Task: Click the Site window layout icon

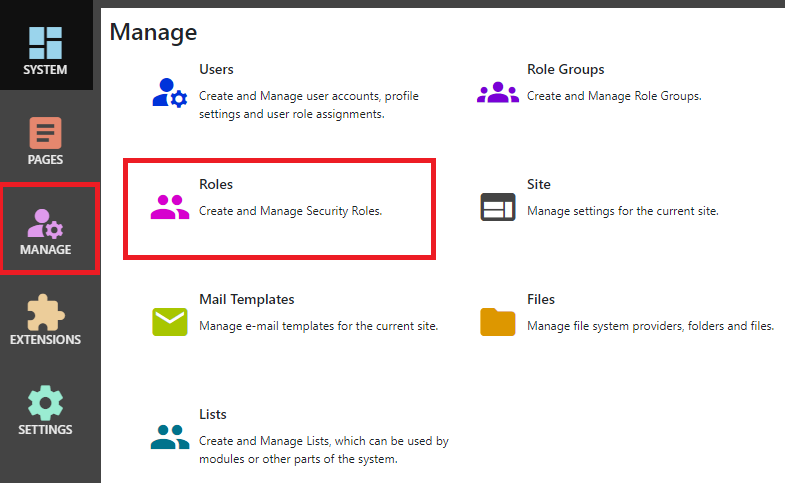Action: click(497, 207)
